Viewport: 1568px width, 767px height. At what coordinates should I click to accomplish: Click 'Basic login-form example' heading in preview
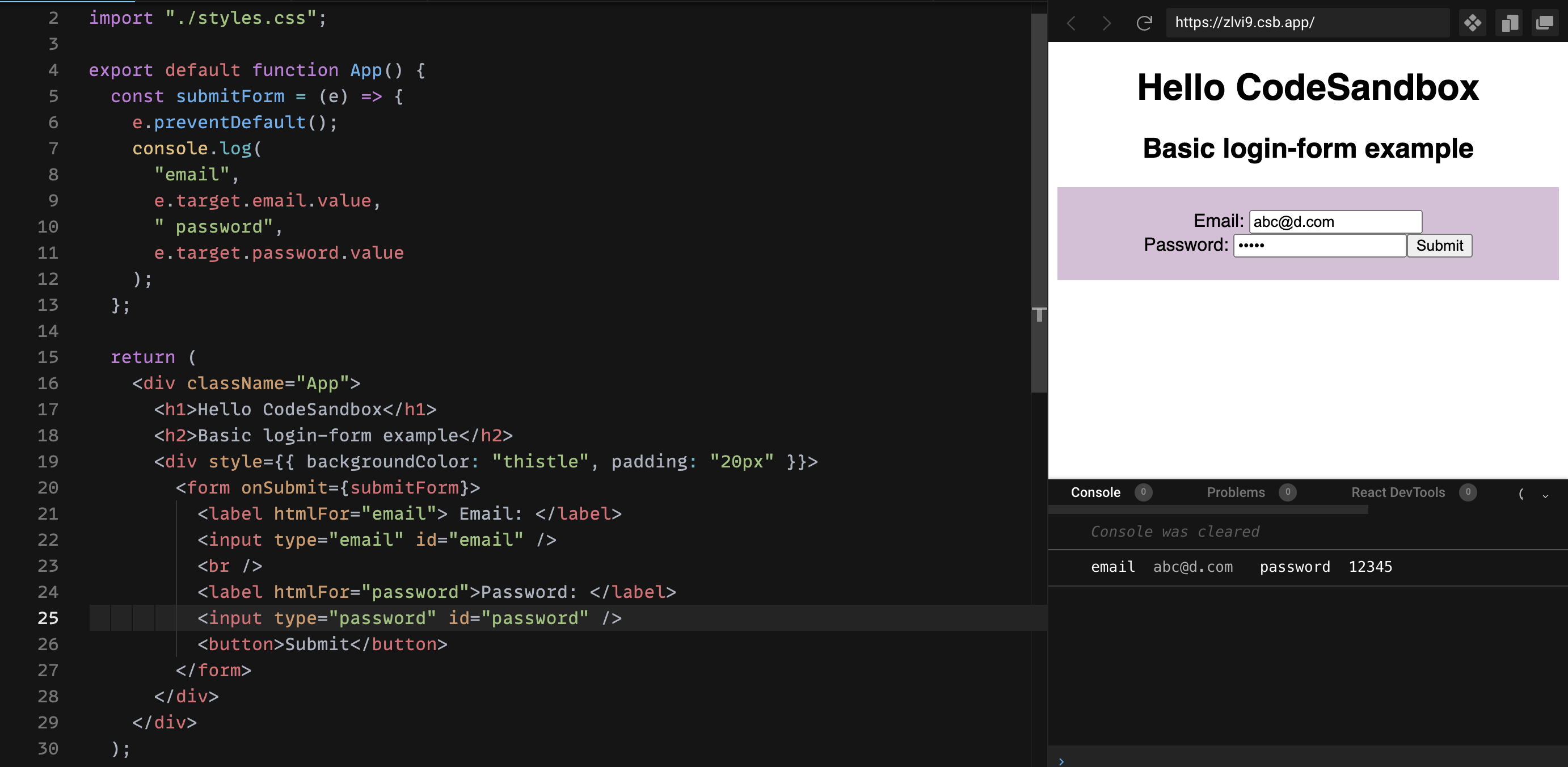click(x=1308, y=149)
